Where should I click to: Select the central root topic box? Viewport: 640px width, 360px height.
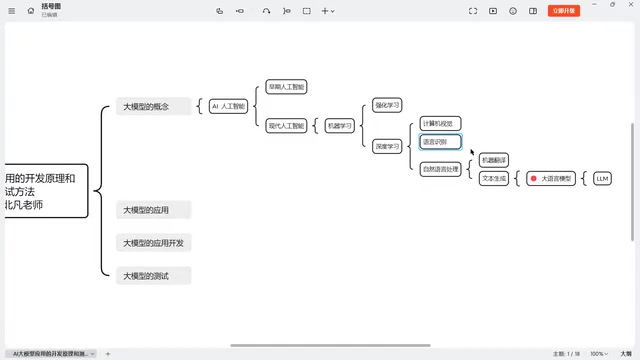click(x=46, y=191)
